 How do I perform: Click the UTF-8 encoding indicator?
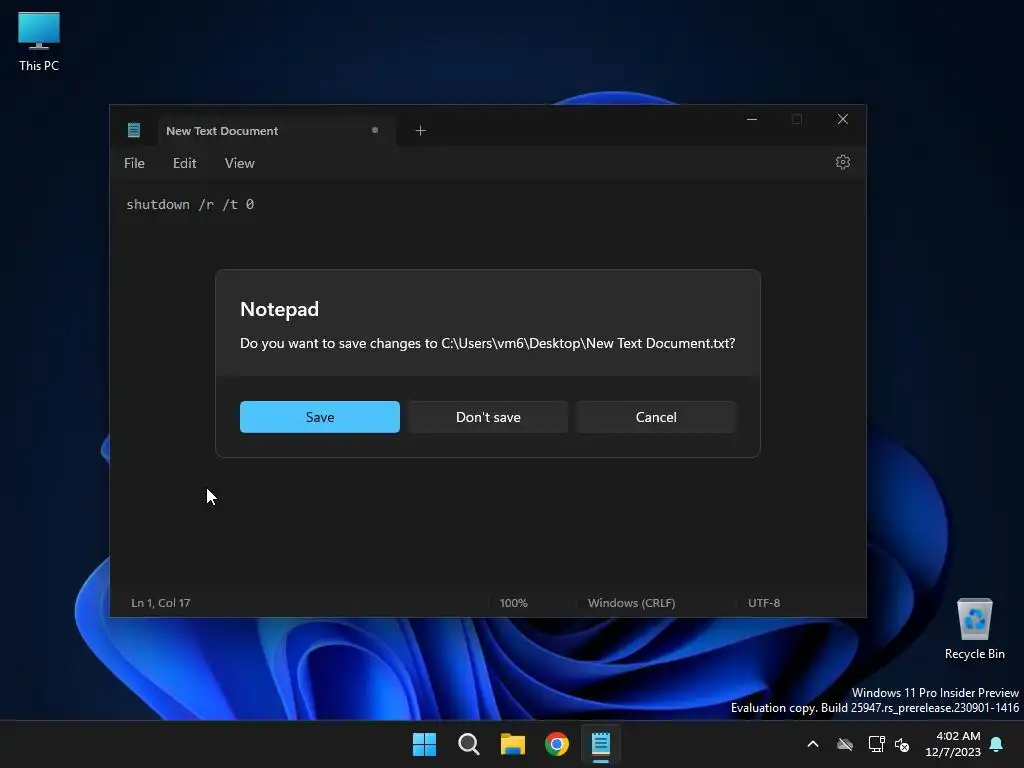[763, 603]
